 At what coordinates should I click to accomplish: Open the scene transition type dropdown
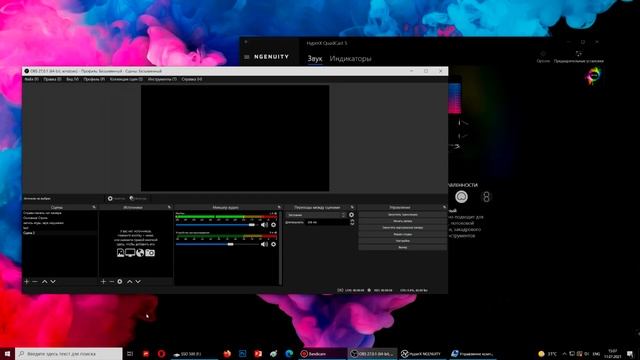(x=316, y=215)
